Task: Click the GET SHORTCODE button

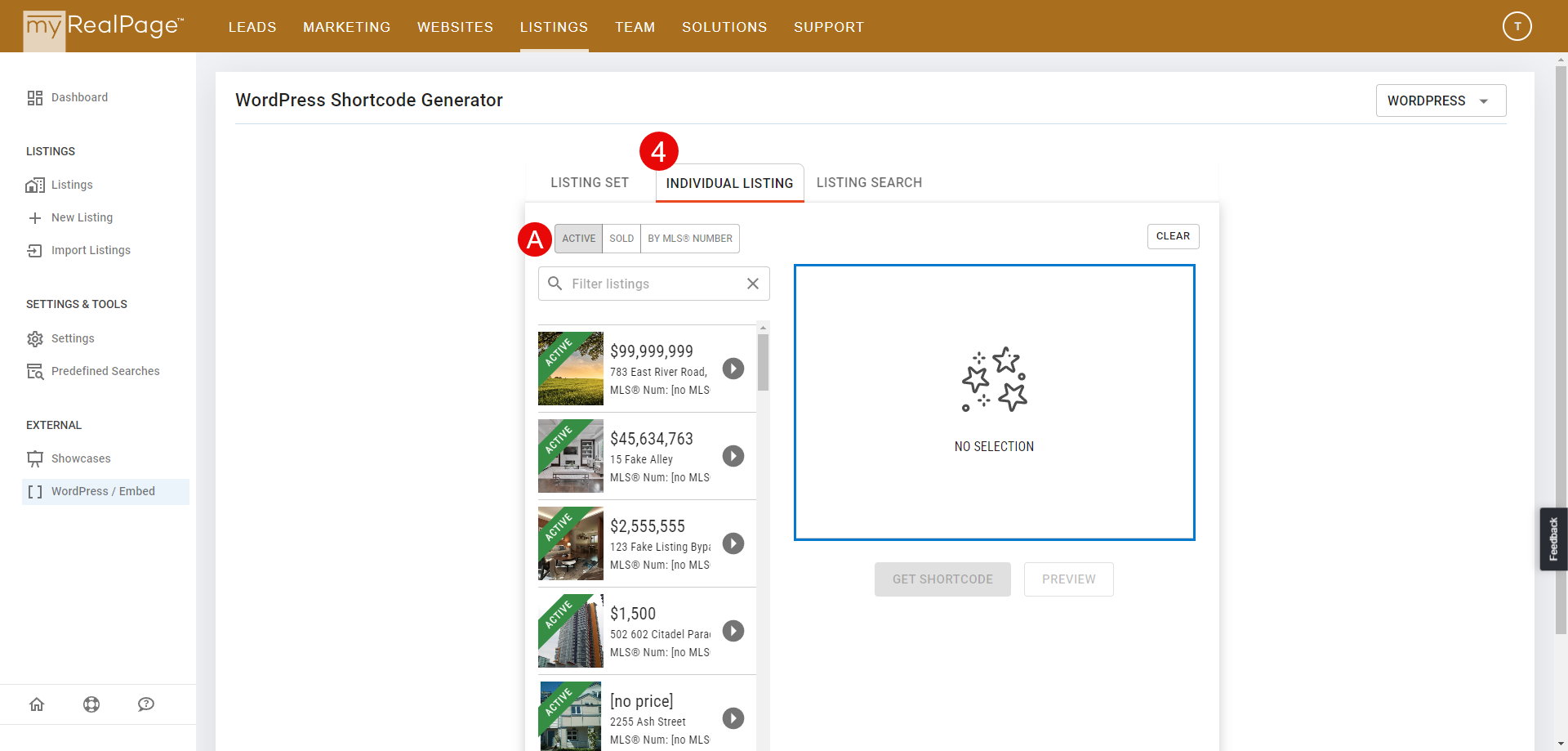Action: tap(942, 579)
